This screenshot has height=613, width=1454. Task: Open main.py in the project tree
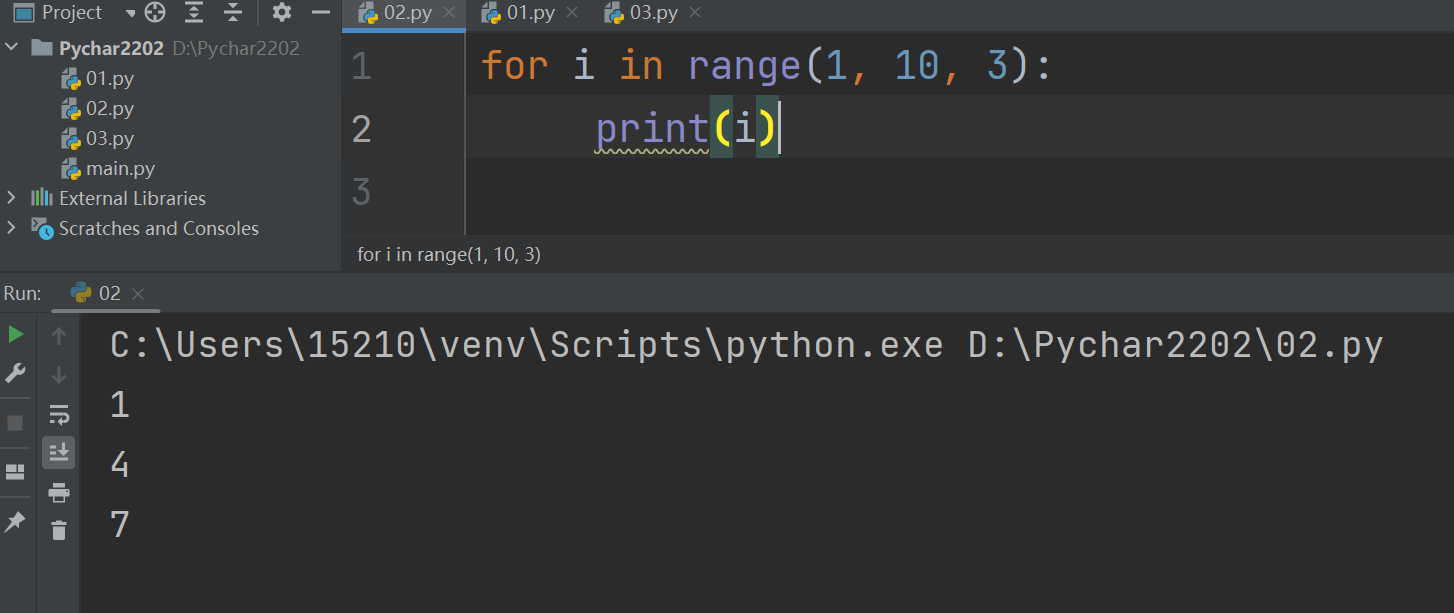pyautogui.click(x=120, y=168)
